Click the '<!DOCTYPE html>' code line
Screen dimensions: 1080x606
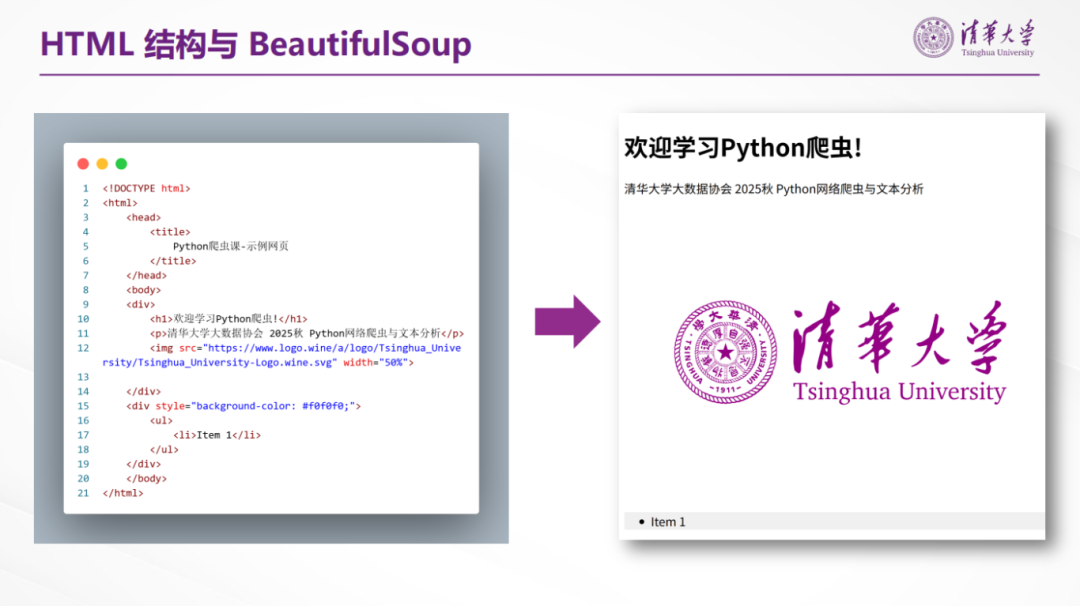pyautogui.click(x=147, y=188)
